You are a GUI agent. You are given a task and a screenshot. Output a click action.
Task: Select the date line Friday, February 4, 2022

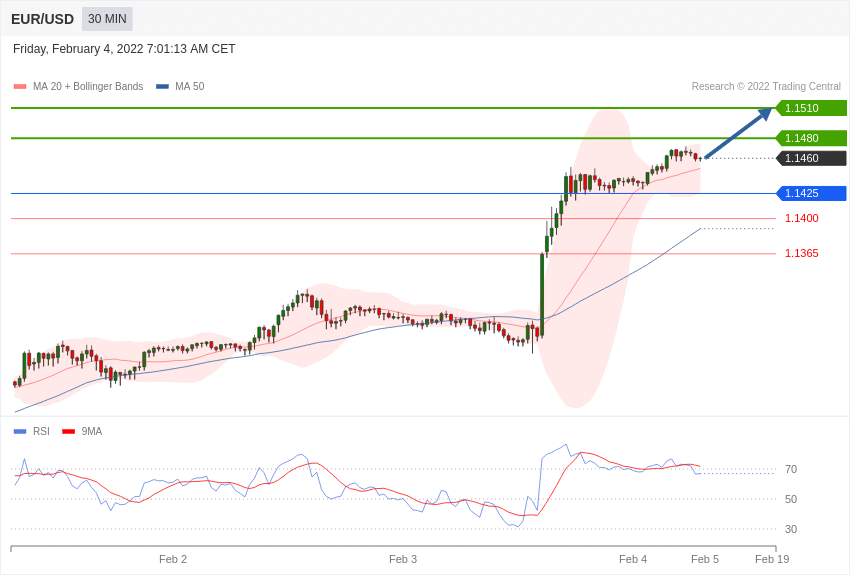pos(124,49)
